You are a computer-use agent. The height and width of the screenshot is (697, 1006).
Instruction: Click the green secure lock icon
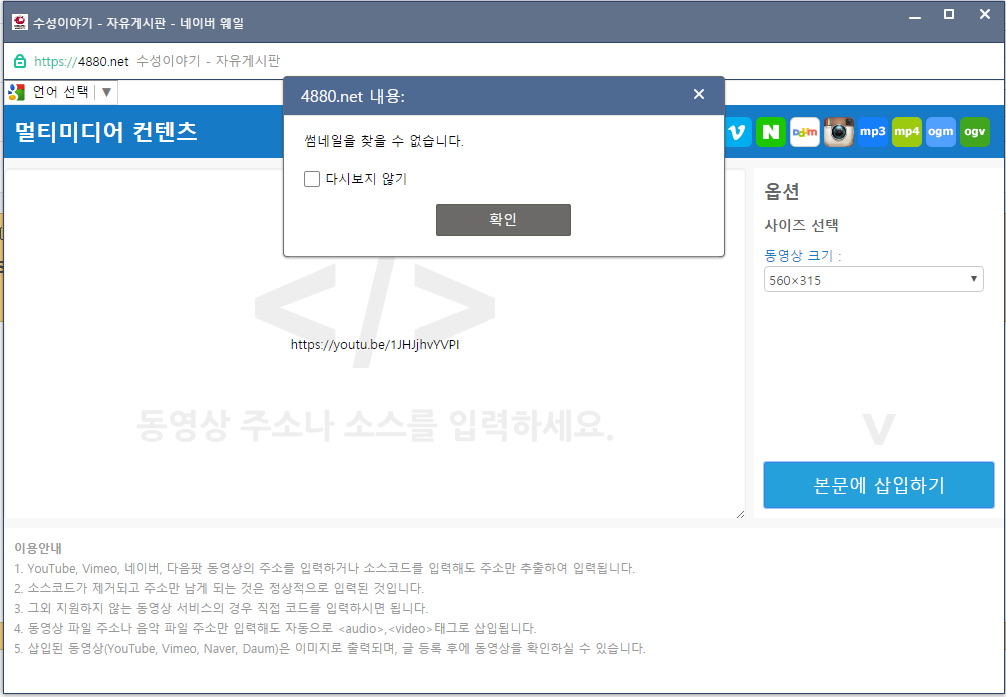tap(20, 61)
